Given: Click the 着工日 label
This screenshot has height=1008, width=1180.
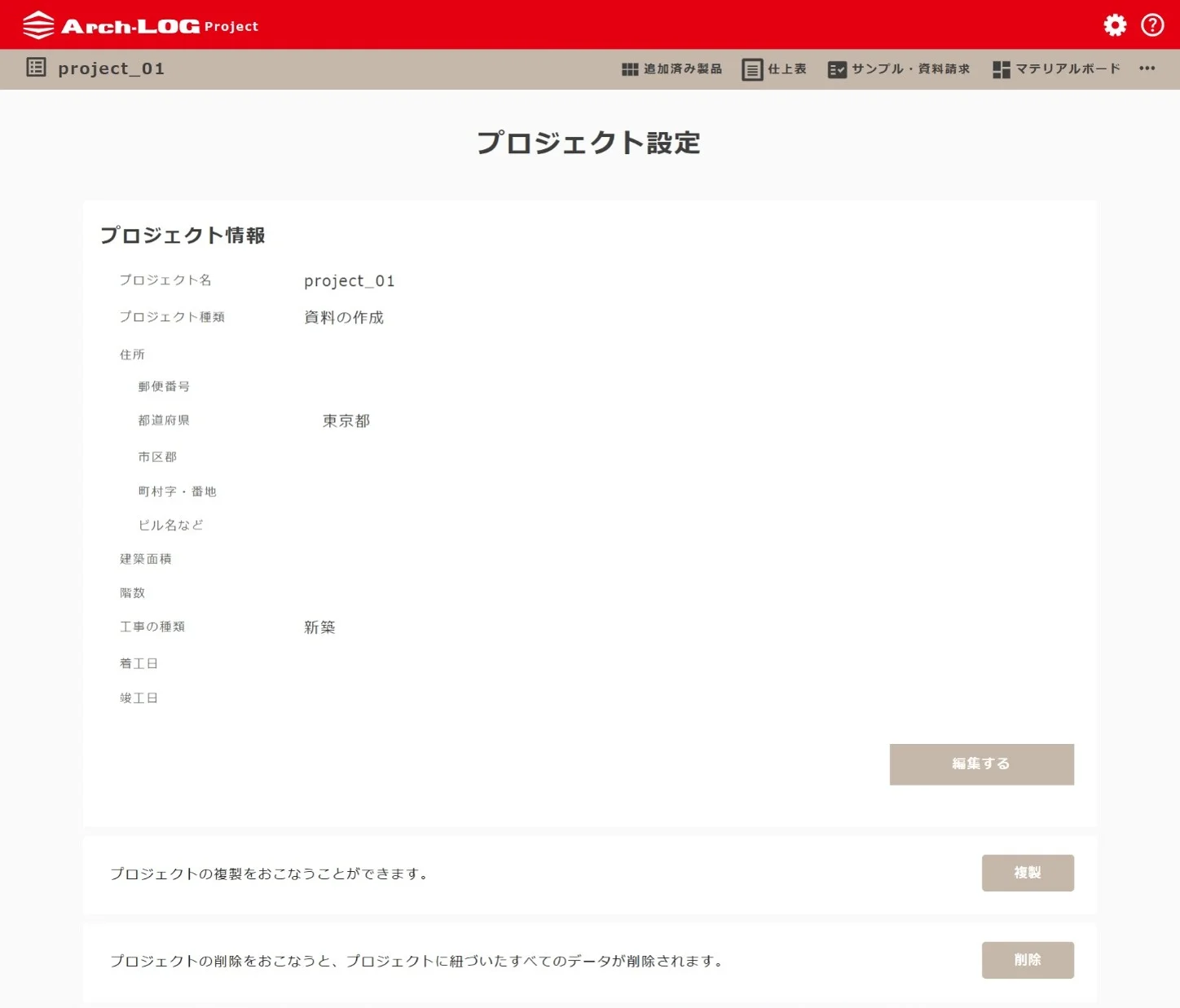Looking at the screenshot, I should click(x=139, y=663).
